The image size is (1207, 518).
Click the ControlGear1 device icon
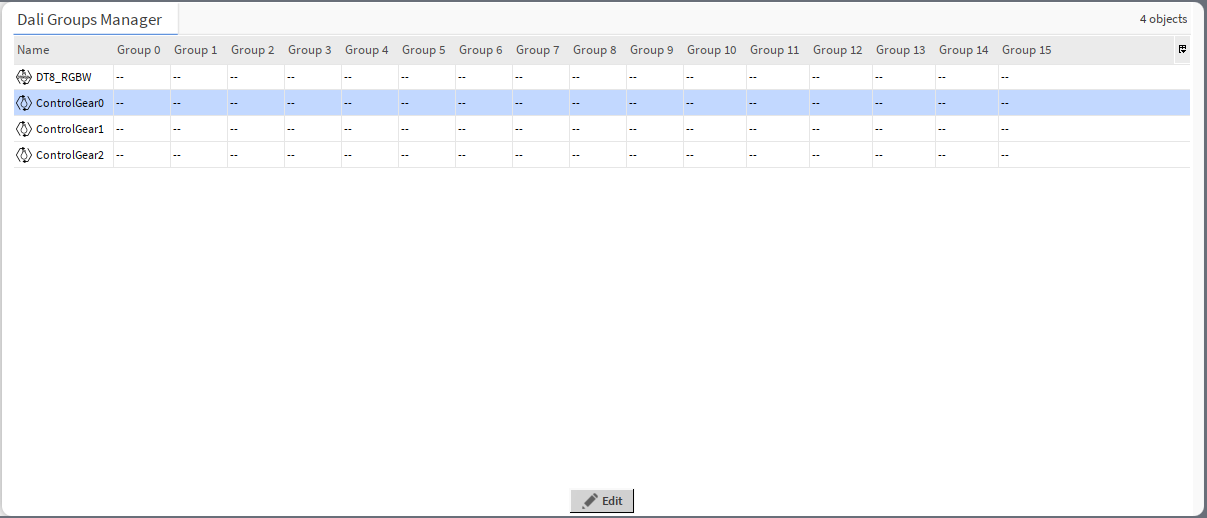24,129
